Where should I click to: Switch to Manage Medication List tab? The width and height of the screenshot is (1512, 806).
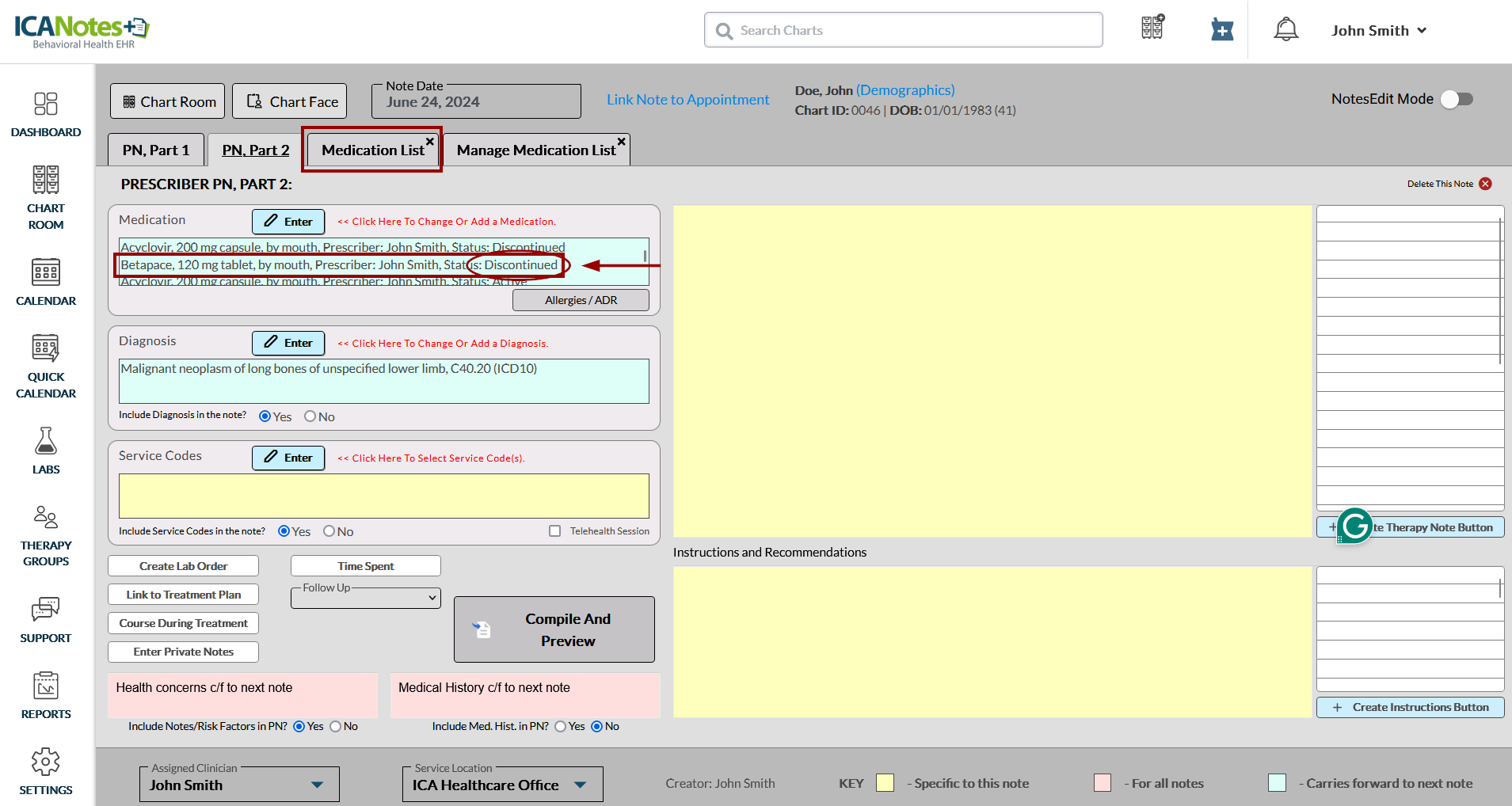[535, 150]
